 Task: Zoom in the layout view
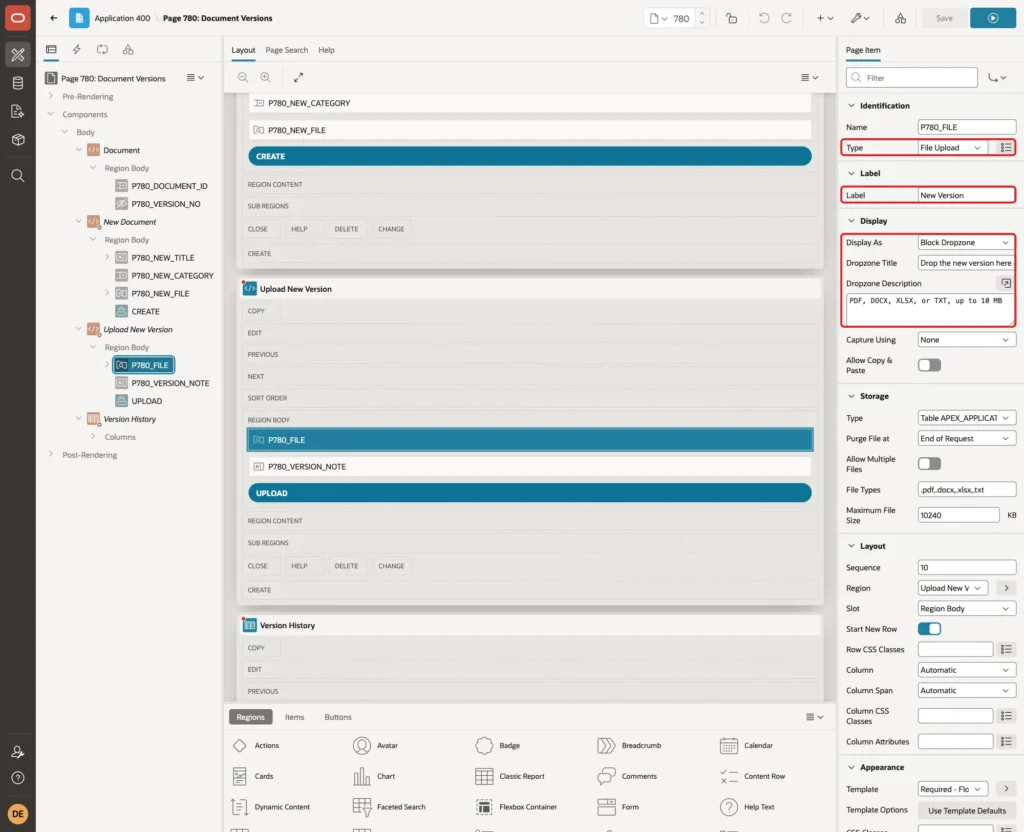pyautogui.click(x=265, y=77)
